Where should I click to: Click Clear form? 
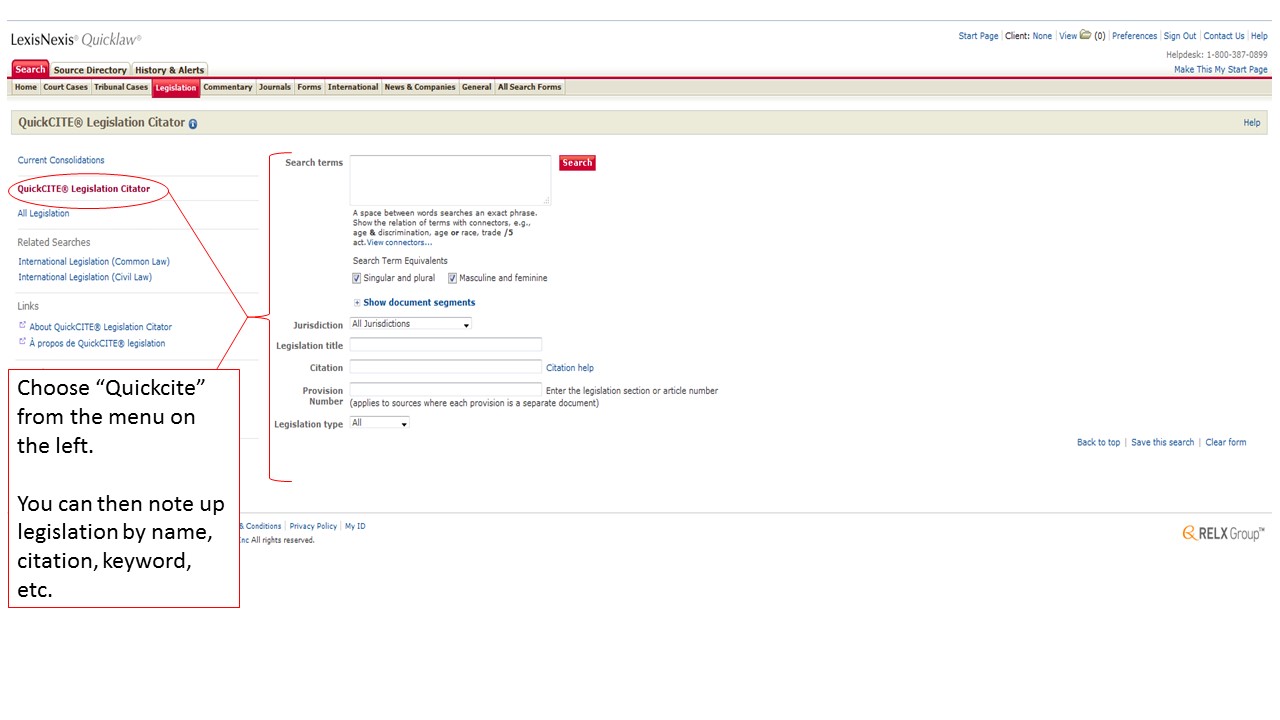[x=1226, y=443]
